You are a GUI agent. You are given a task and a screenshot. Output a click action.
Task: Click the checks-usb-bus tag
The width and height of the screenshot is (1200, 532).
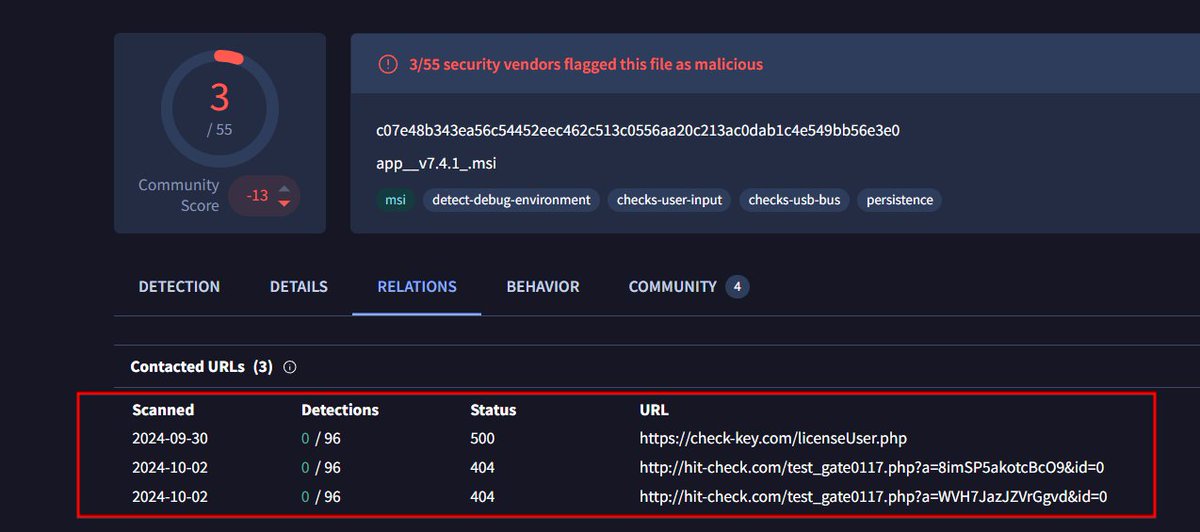(795, 200)
